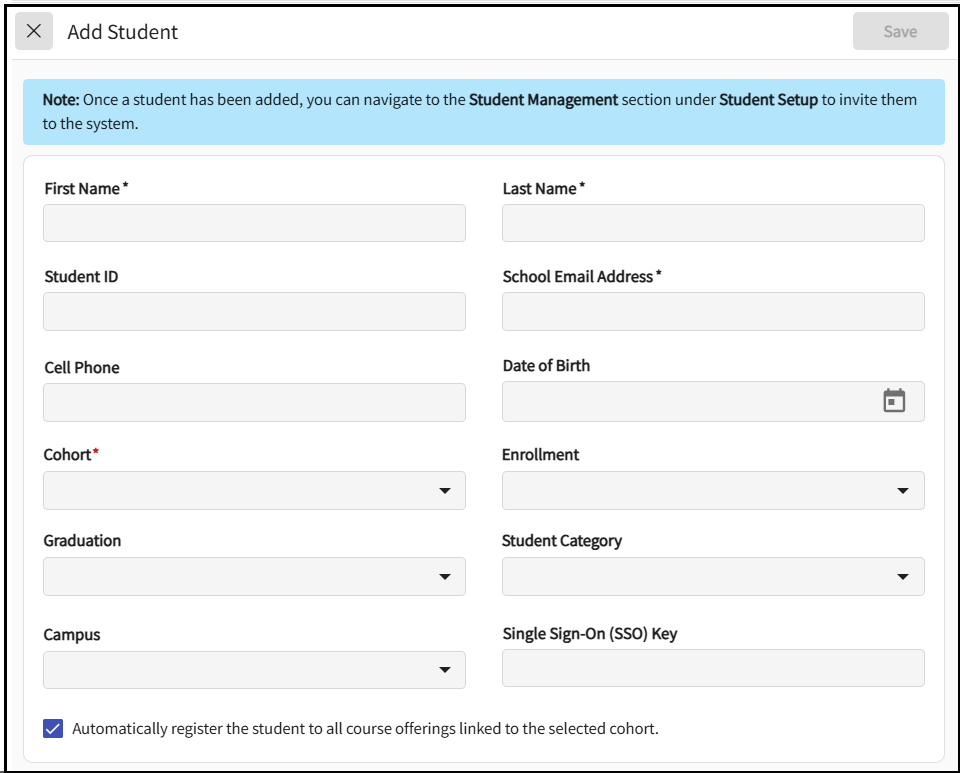
Task: Expand the Graduation dropdown
Action: coord(254,577)
